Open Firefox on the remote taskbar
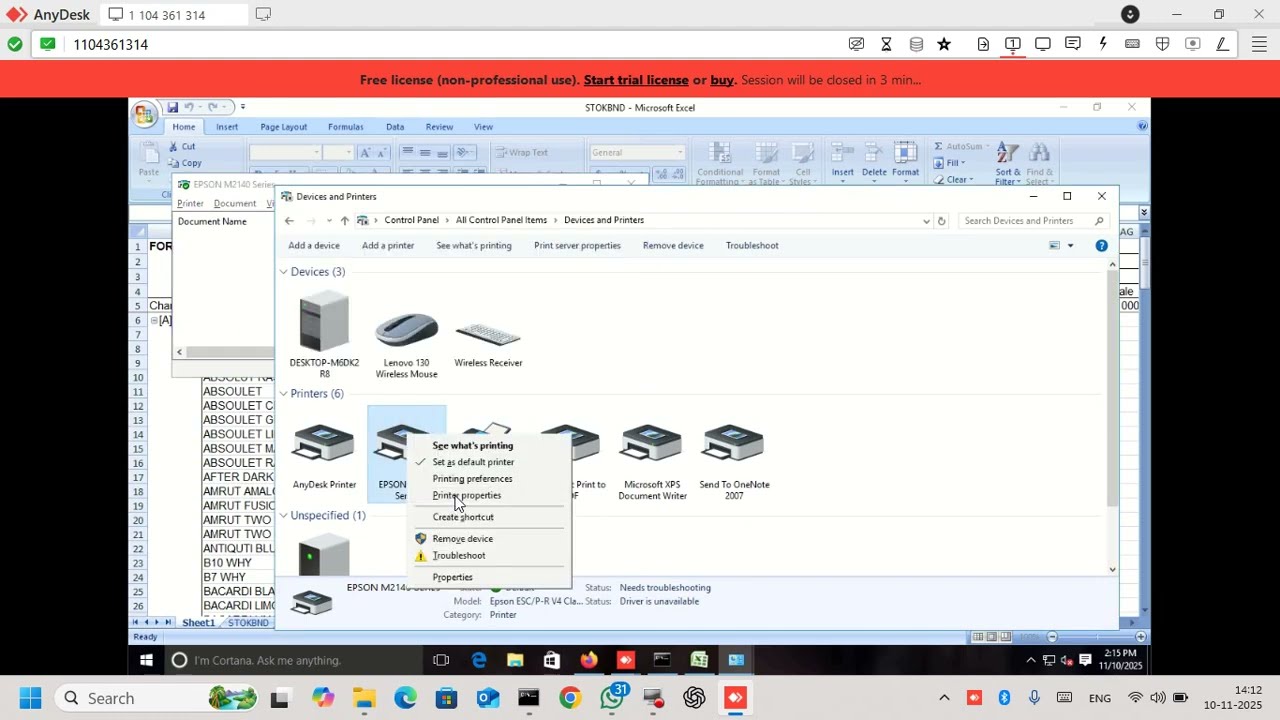Image resolution: width=1280 pixels, height=720 pixels. click(588, 660)
